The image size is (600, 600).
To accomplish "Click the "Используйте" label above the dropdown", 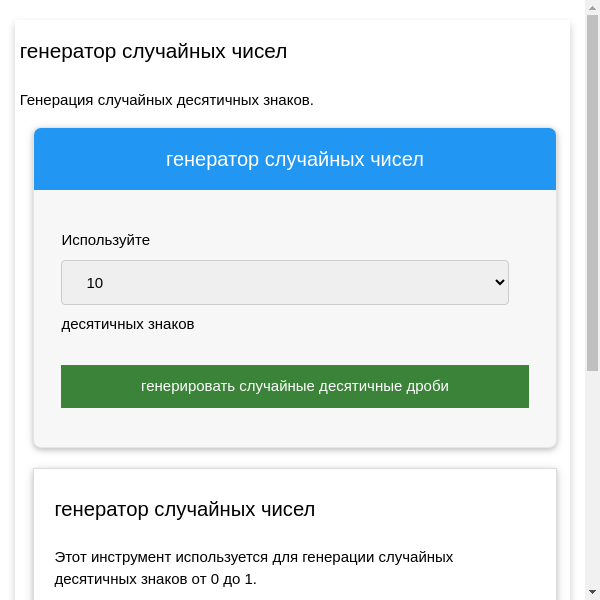I will [x=106, y=240].
